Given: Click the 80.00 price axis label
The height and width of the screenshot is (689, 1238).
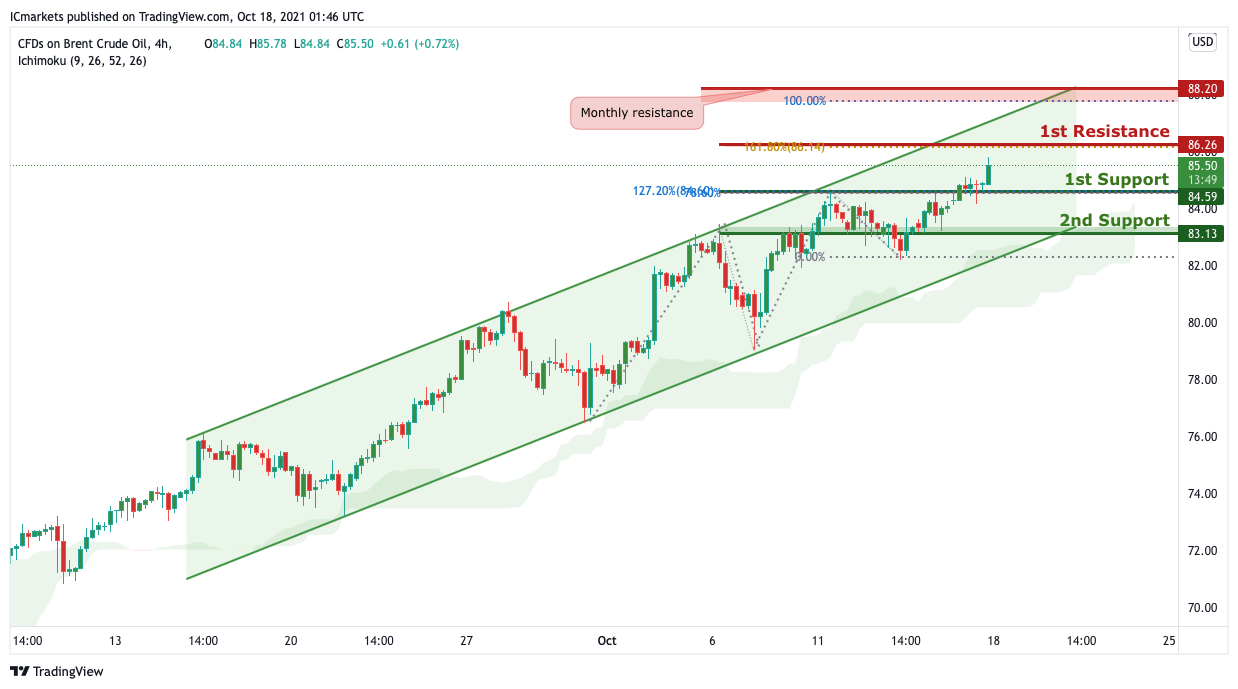Looking at the screenshot, I should tap(1200, 323).
